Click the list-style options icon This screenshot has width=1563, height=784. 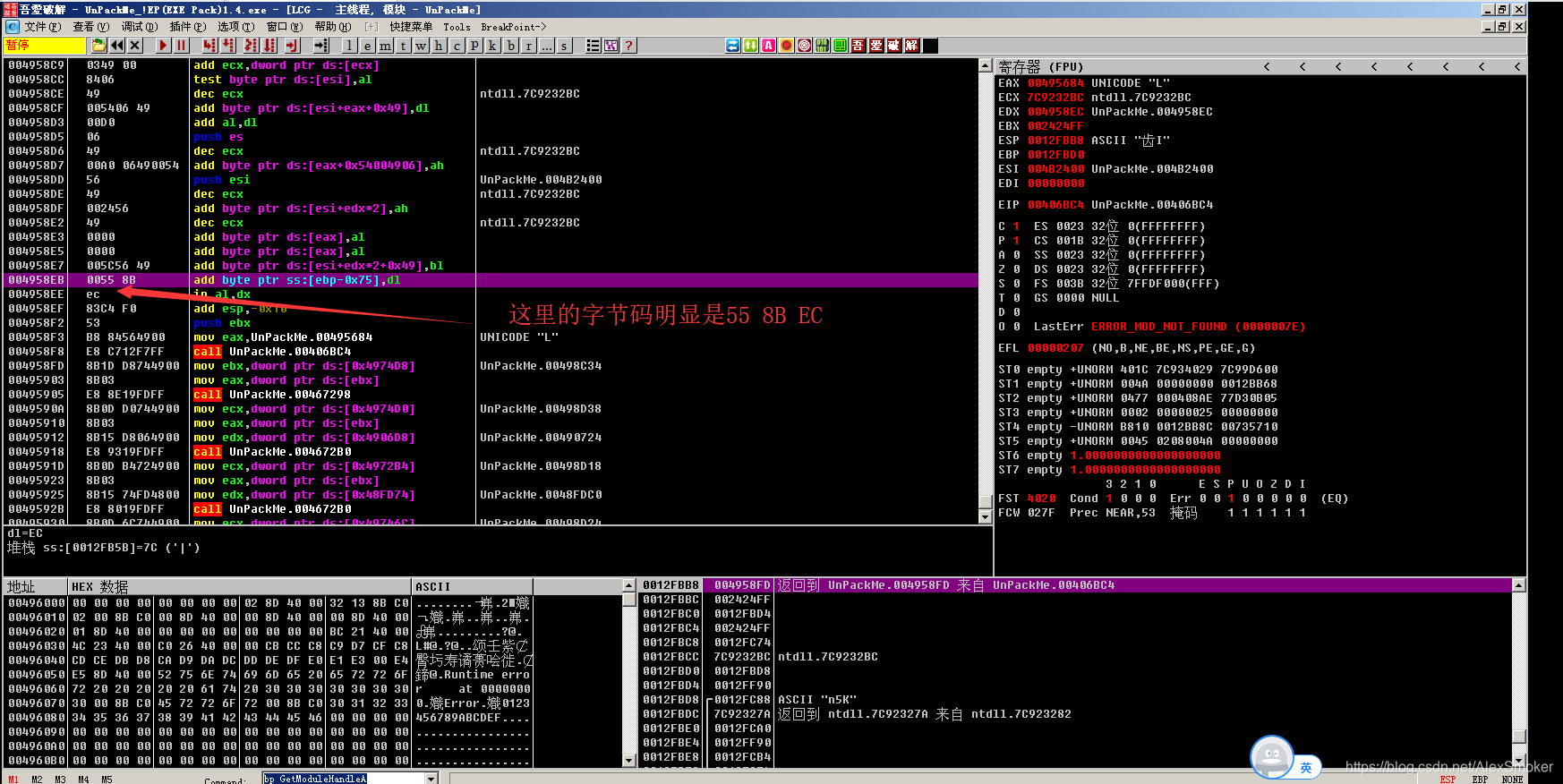click(593, 46)
